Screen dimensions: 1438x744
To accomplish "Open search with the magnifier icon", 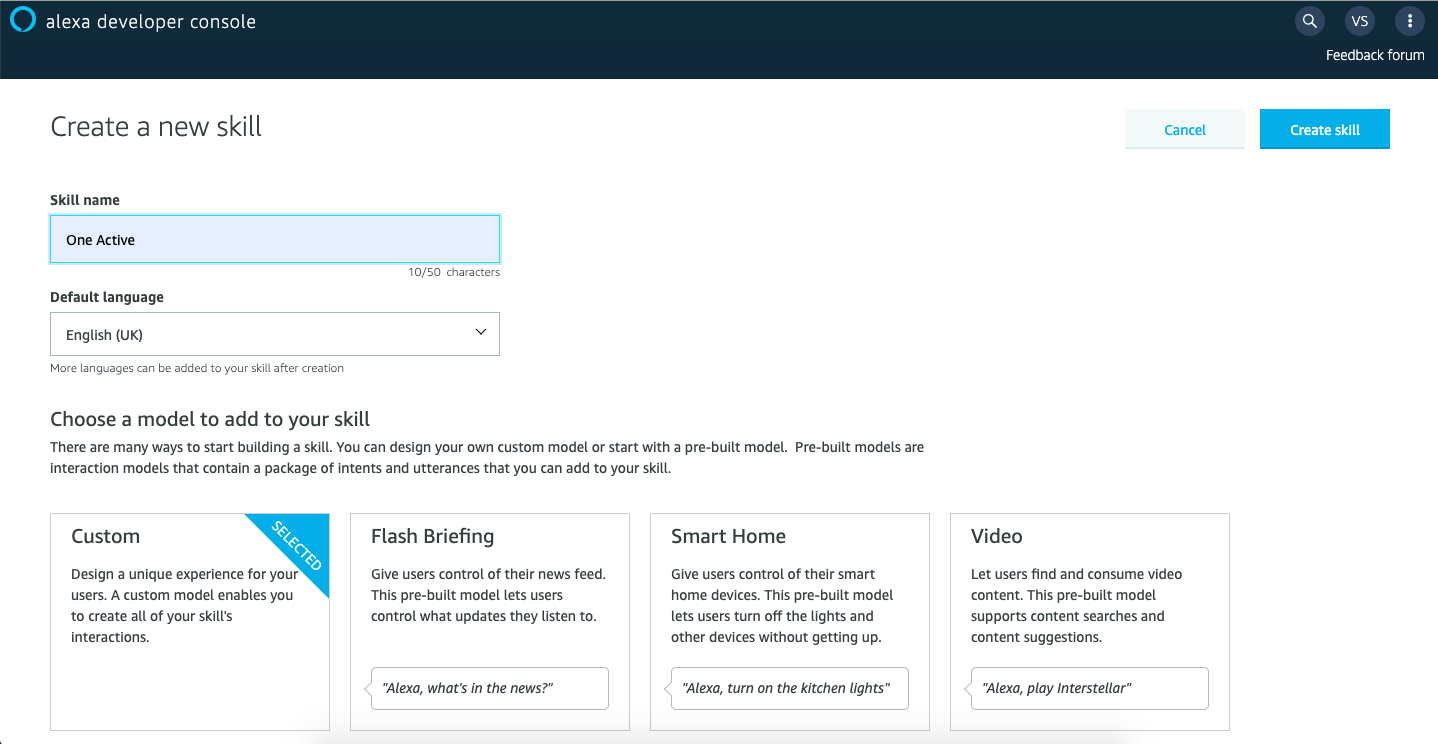I will [1309, 21].
